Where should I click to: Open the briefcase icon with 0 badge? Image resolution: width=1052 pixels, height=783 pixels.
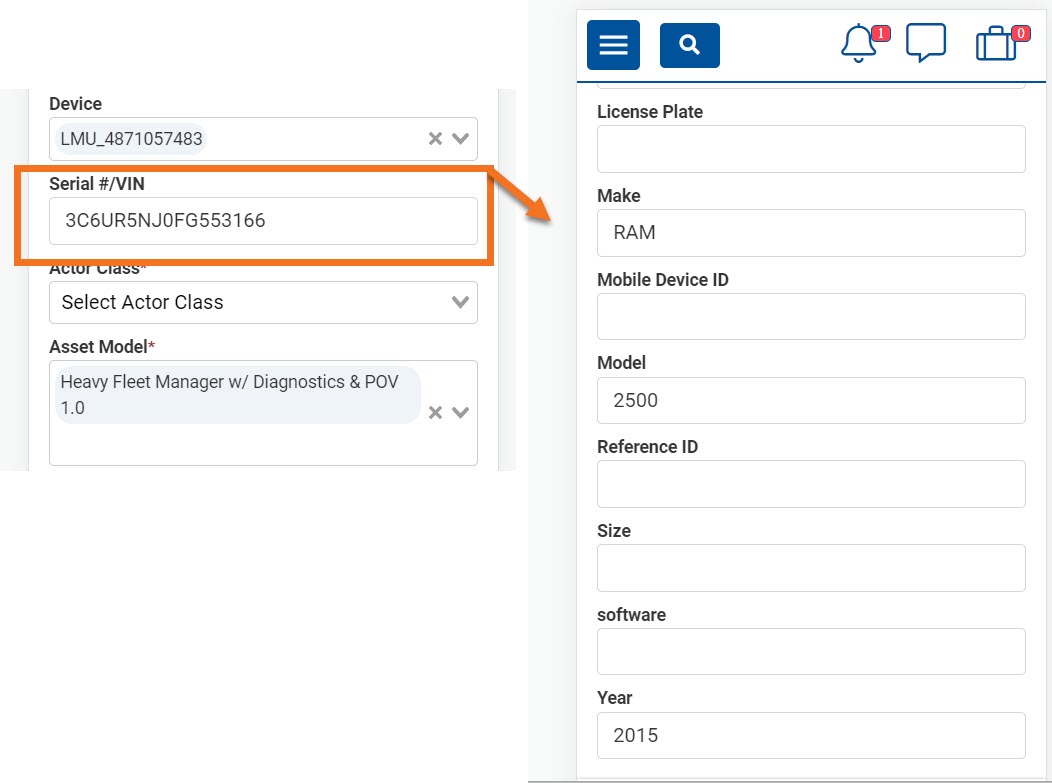point(1002,43)
